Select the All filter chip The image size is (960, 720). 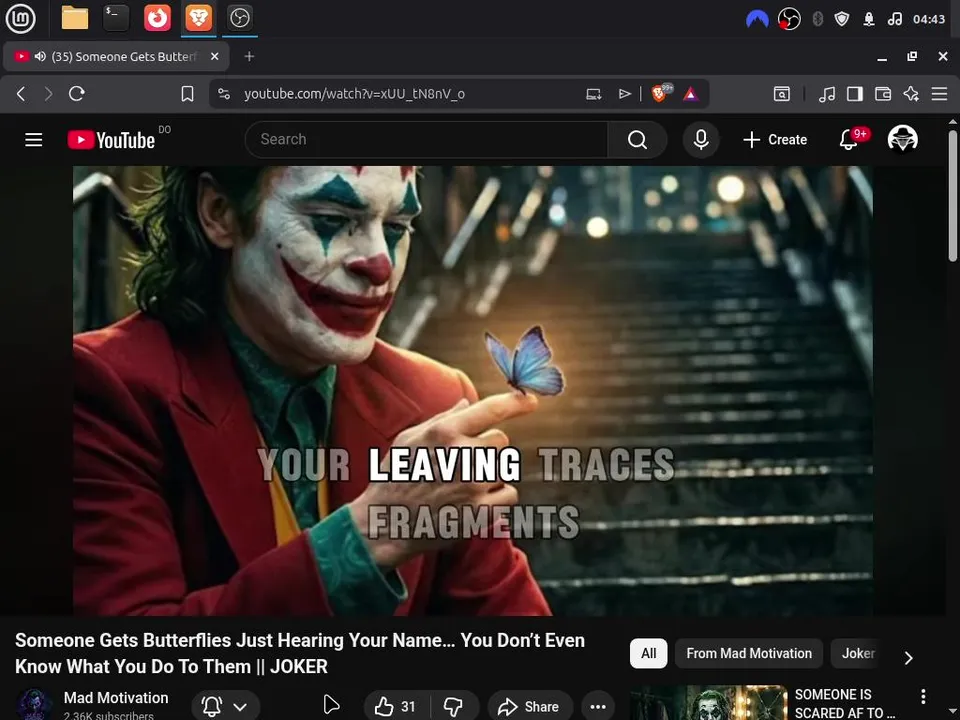click(x=648, y=653)
